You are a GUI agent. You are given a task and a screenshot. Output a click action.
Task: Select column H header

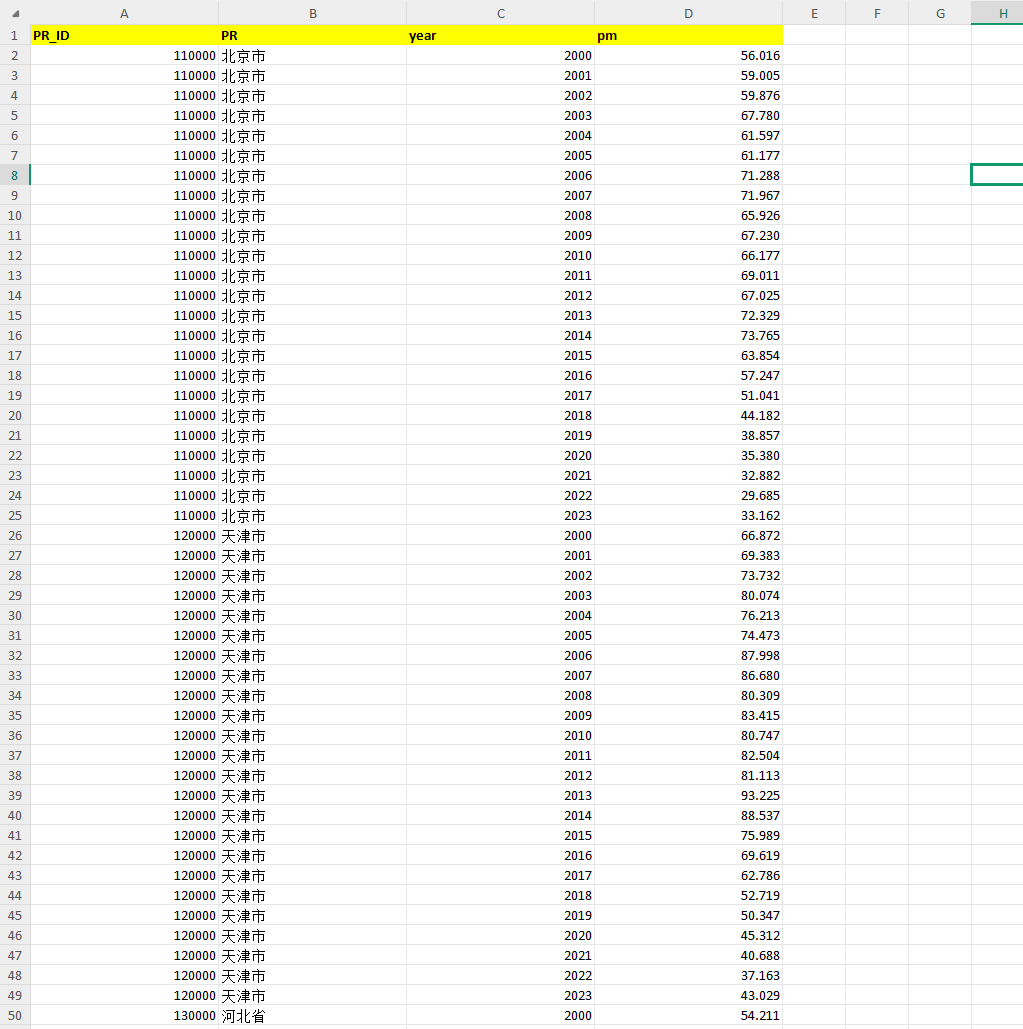[997, 13]
